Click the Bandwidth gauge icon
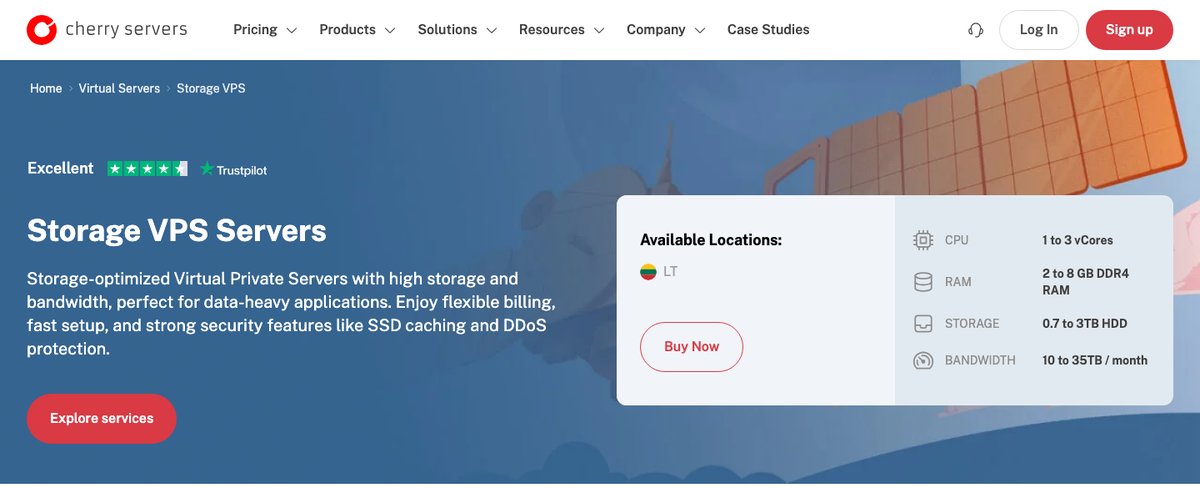The image size is (1200, 488). point(923,360)
